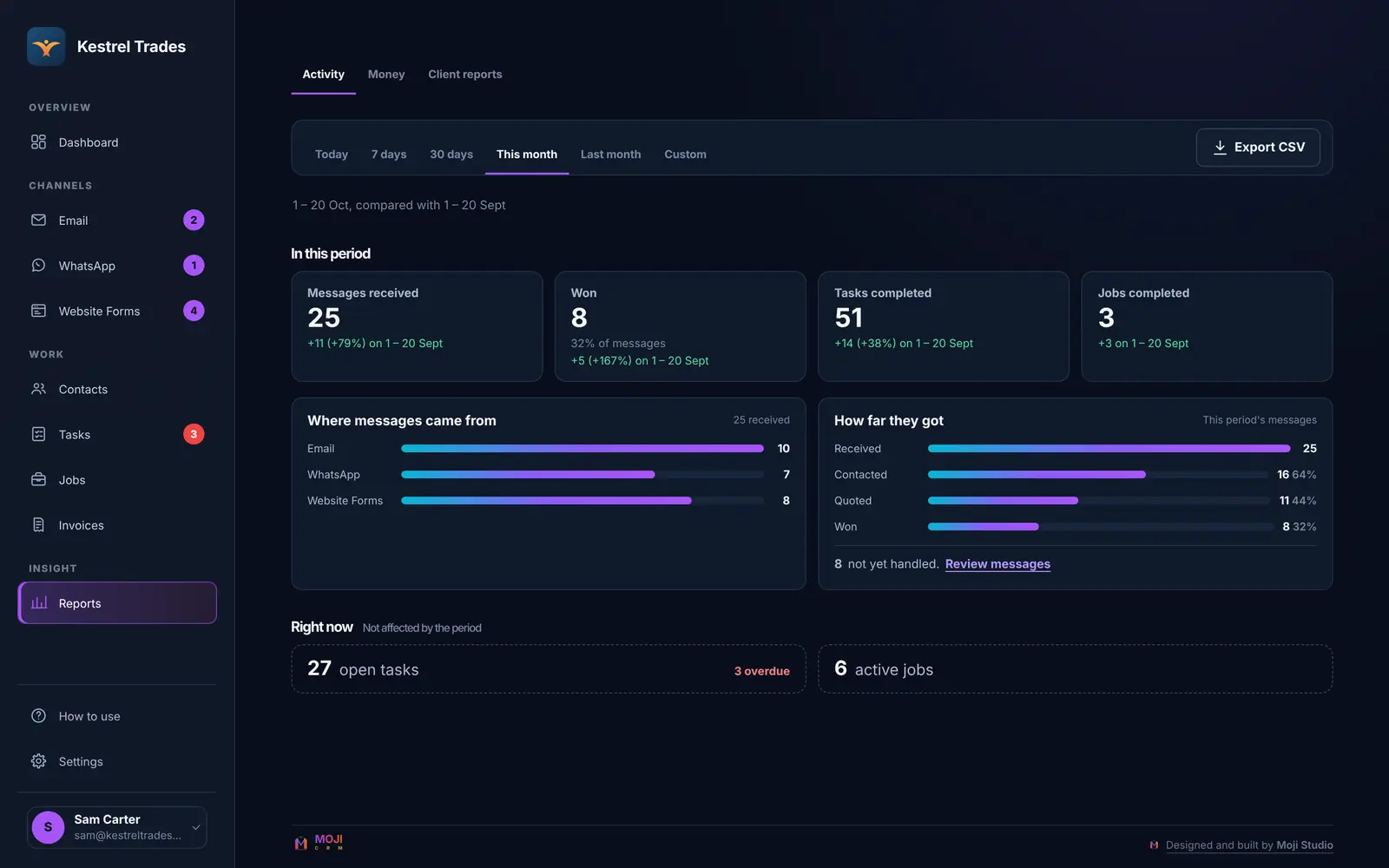This screenshot has height=868, width=1389.
Task: Click the Email source progress bar
Action: (x=583, y=449)
